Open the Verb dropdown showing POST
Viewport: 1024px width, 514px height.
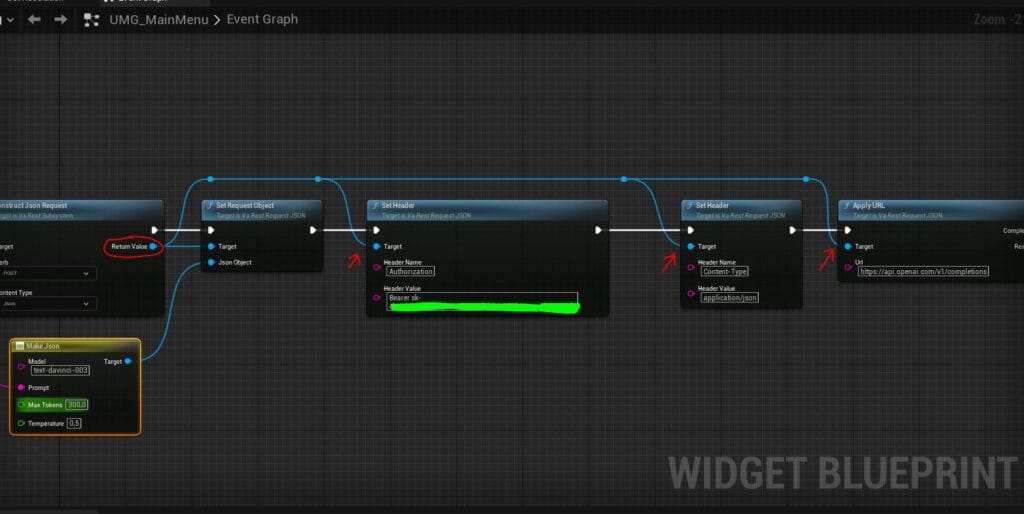click(x=48, y=272)
